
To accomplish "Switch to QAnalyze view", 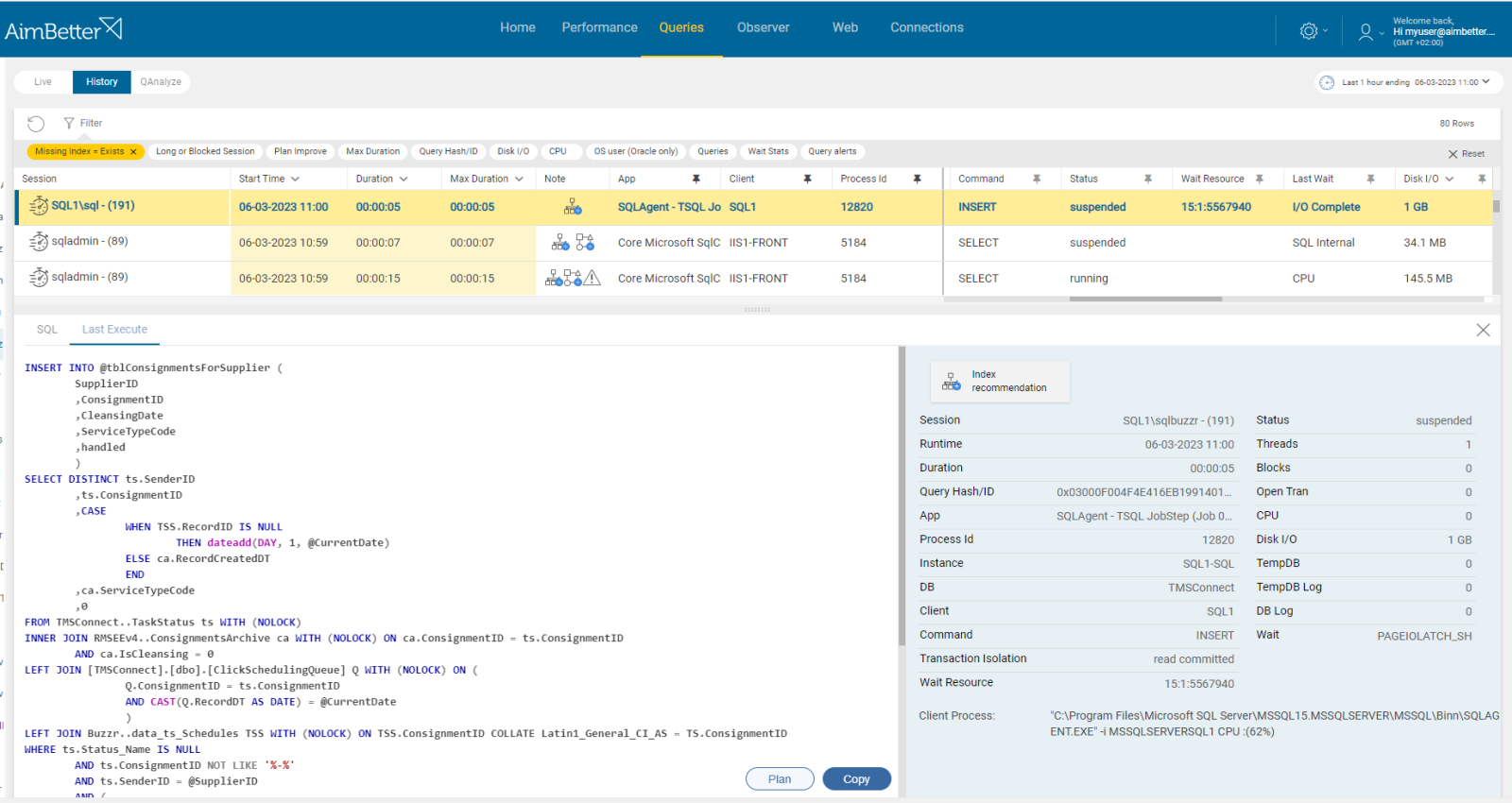I will [161, 82].
